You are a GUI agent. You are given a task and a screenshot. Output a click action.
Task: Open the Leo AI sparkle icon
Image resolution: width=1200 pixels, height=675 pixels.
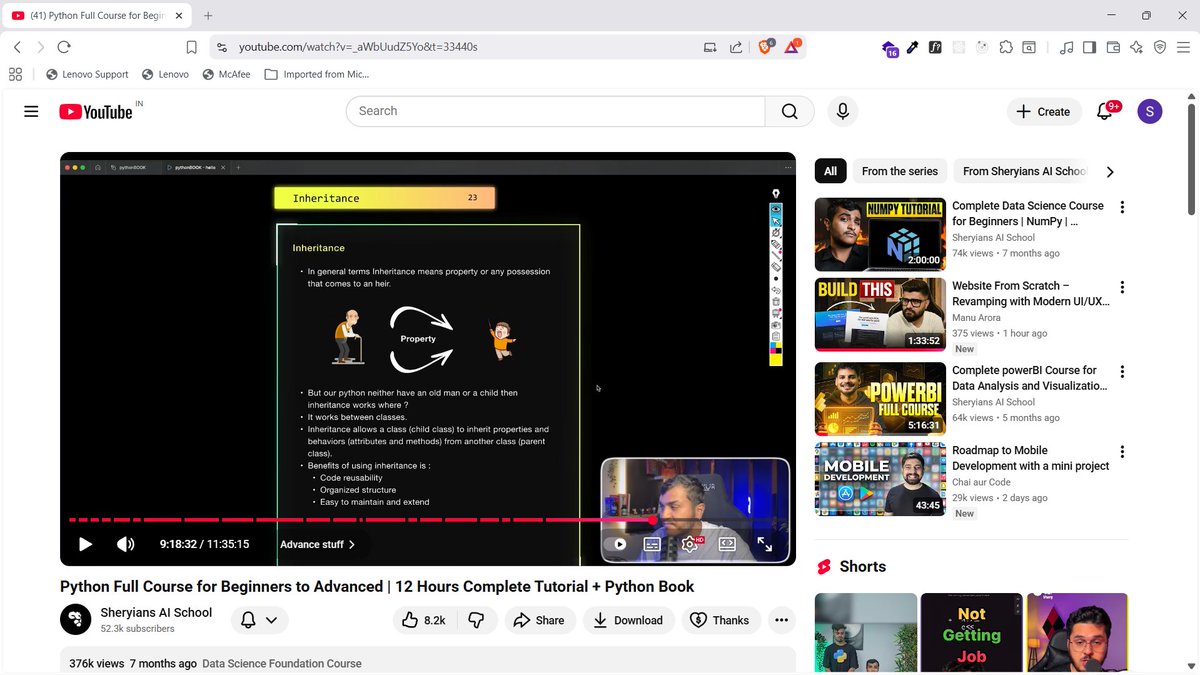(1136, 47)
